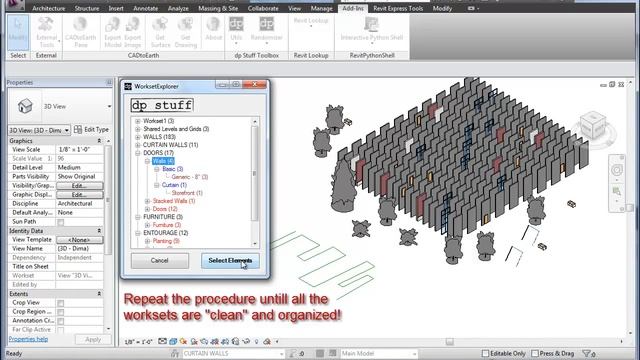The height and width of the screenshot is (360, 640).
Task: Click the ViewCube in the 3D view
Action: click(593, 126)
